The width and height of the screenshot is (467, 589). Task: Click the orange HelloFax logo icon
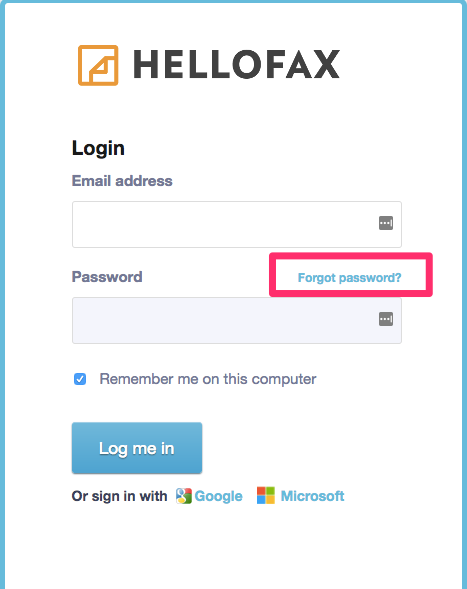(x=98, y=65)
